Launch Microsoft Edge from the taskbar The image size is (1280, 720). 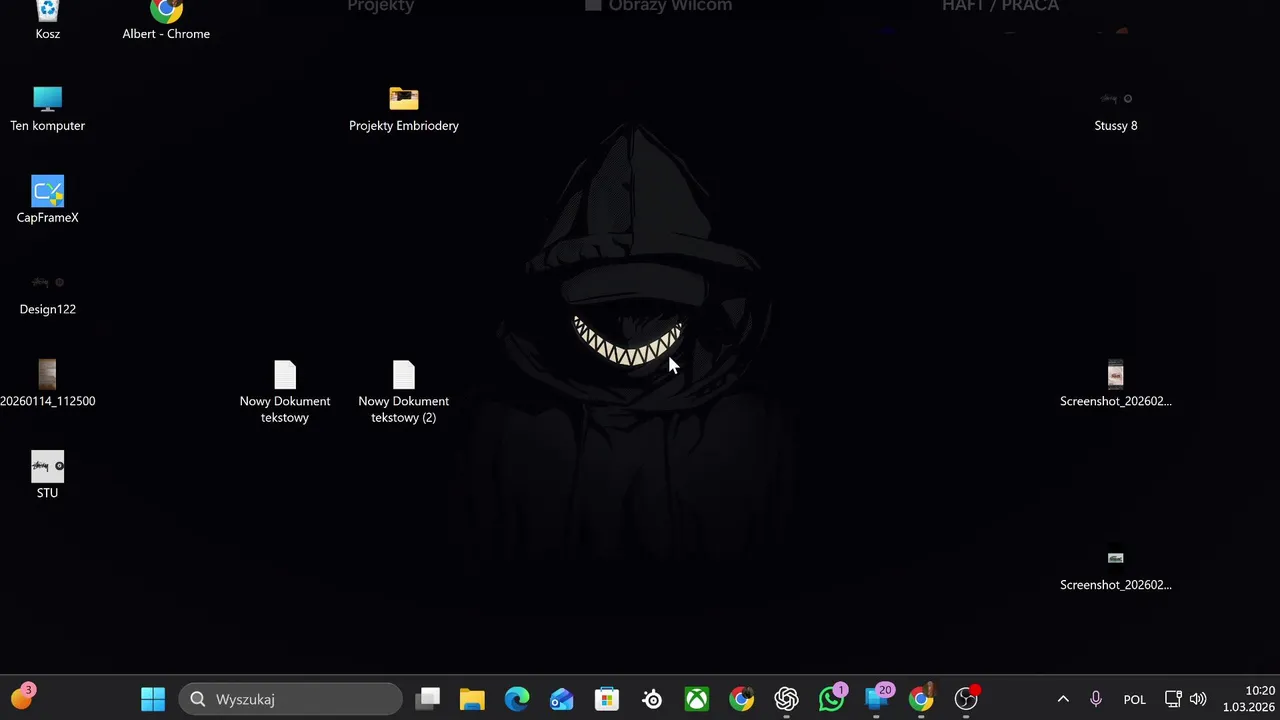coord(517,699)
